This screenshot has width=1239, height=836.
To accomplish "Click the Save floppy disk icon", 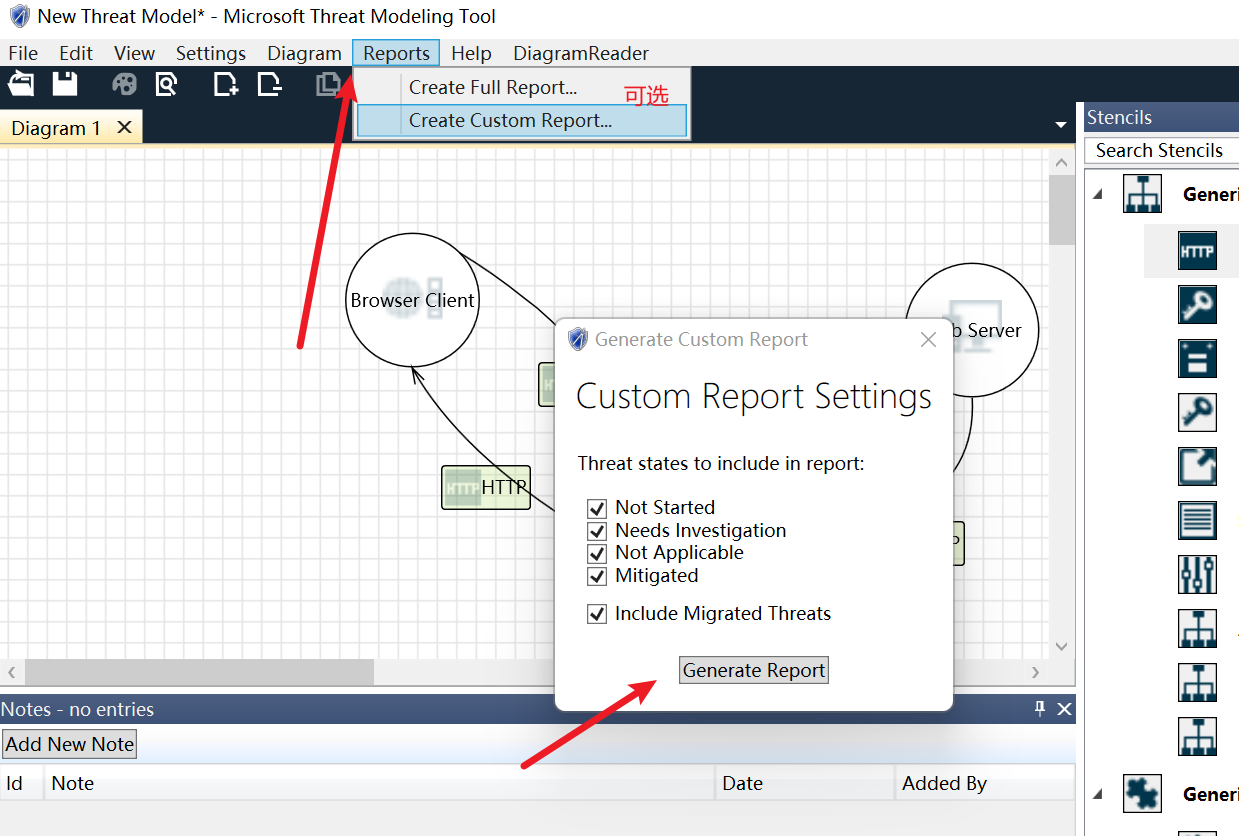I will coord(65,84).
